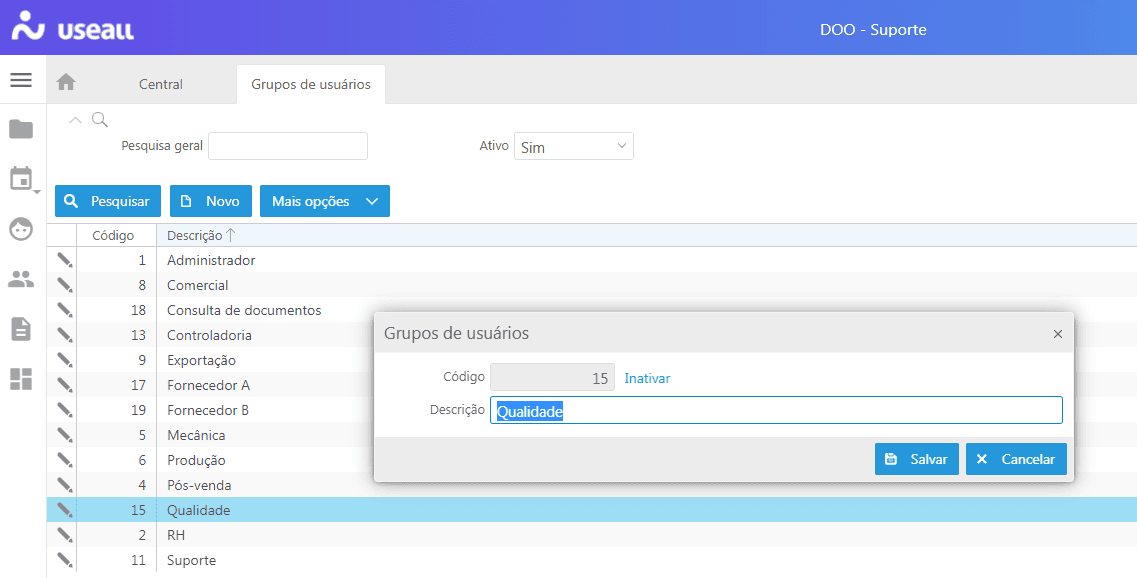Open the dashboard icon in sidebar
This screenshot has height=578, width=1137.
tap(21, 379)
